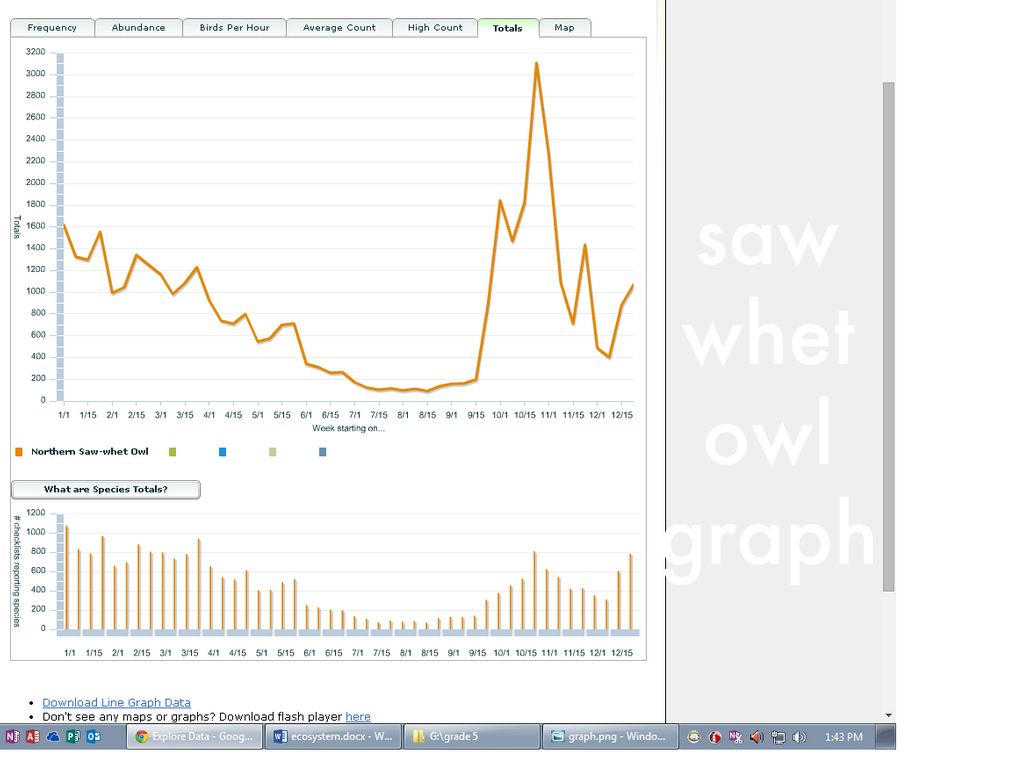1024x768 pixels.
Task: Switch to ecosystem.docx Word taskbar window
Action: [331, 737]
